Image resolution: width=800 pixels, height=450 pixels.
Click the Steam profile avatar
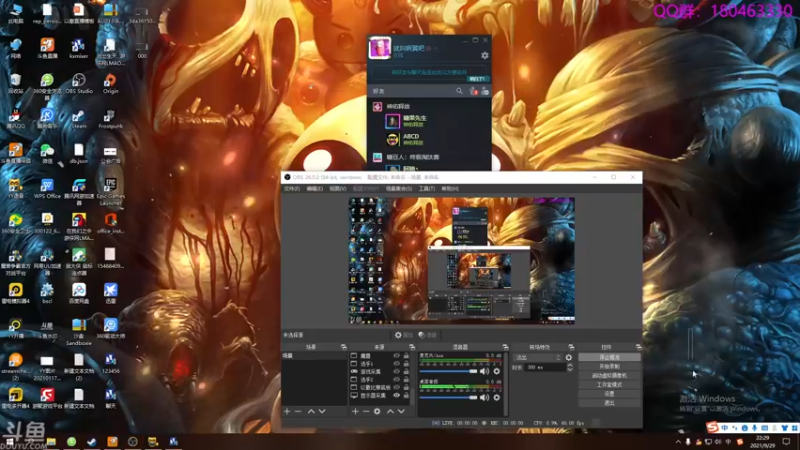pyautogui.click(x=380, y=48)
